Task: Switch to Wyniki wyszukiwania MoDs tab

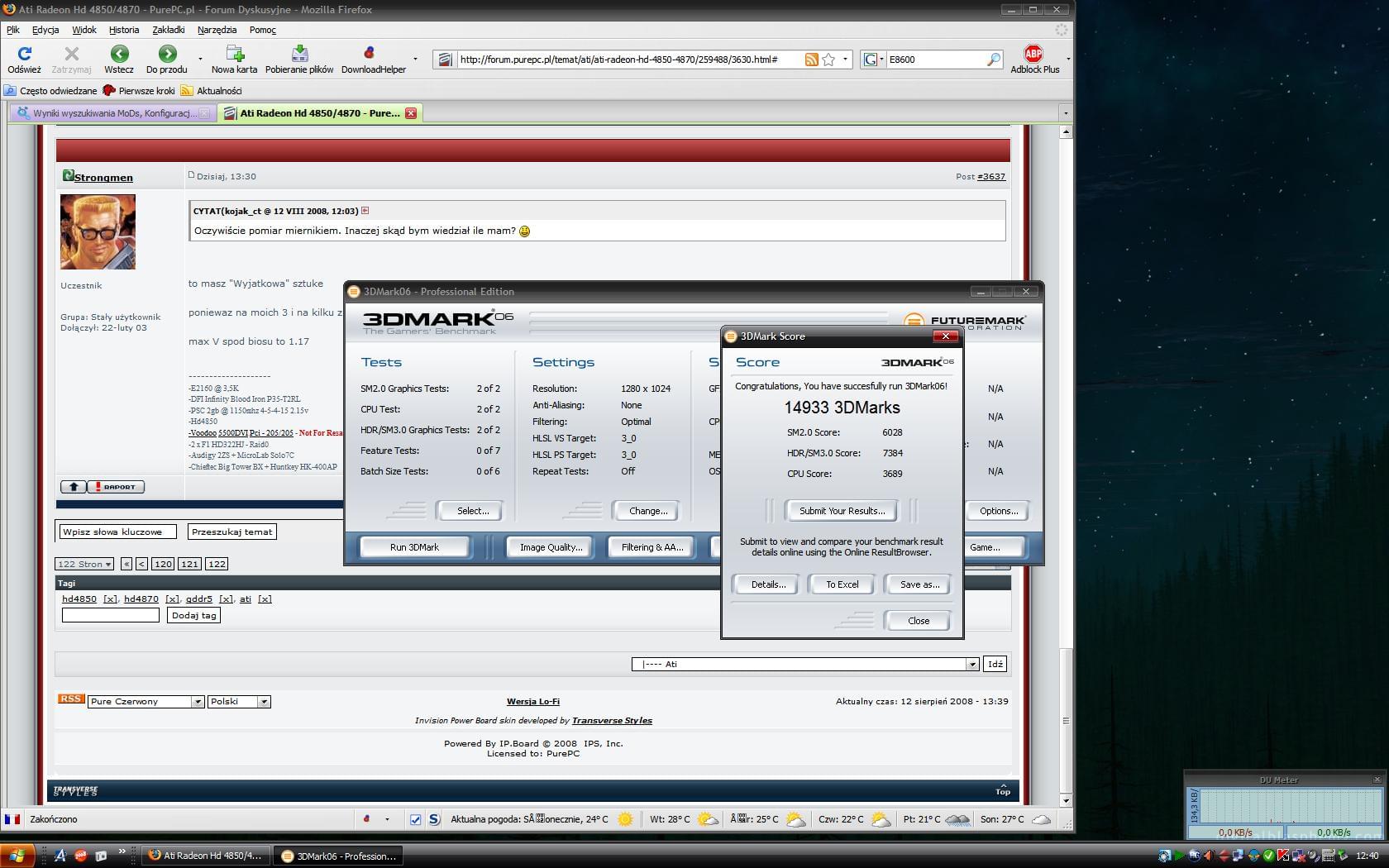Action: [x=113, y=113]
